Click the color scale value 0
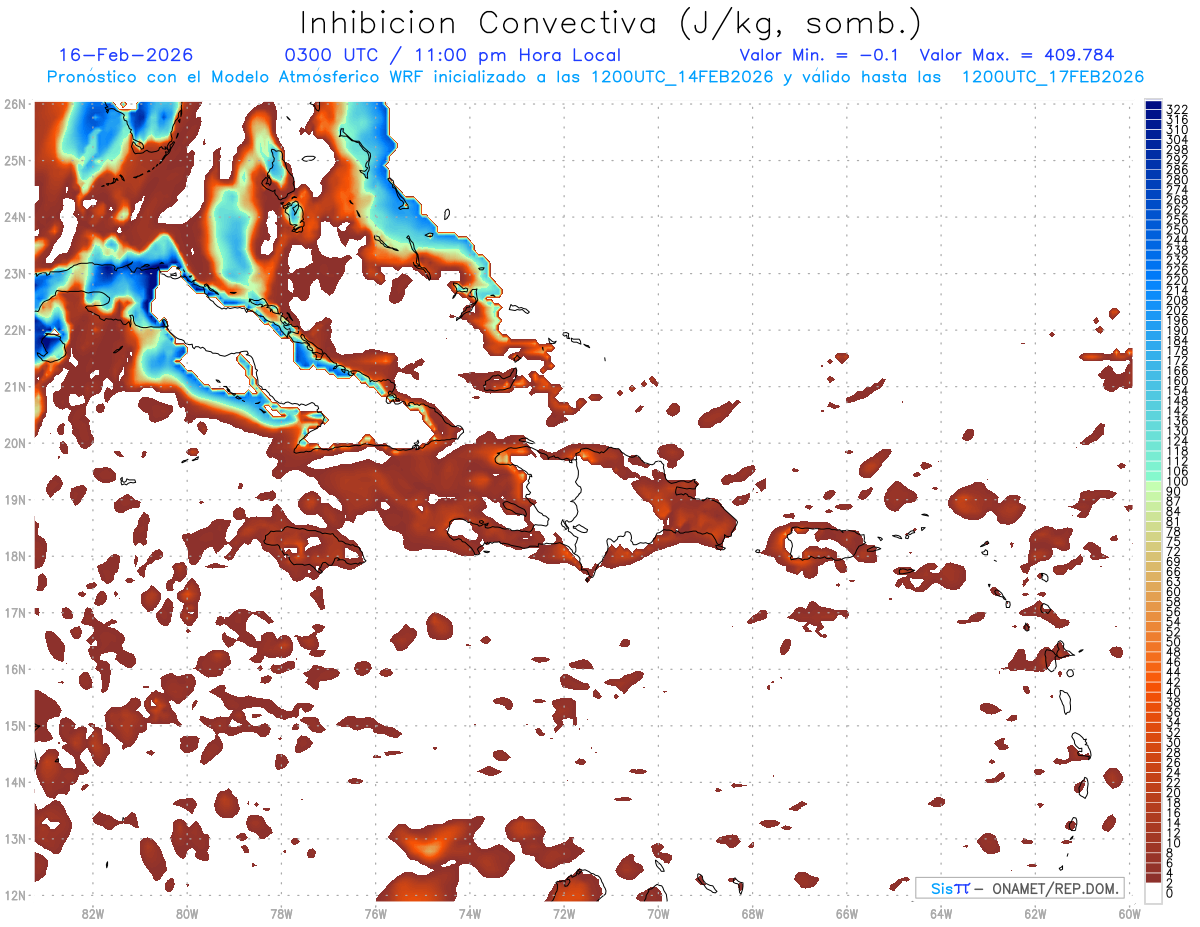1200x927 pixels. (x=1170, y=893)
